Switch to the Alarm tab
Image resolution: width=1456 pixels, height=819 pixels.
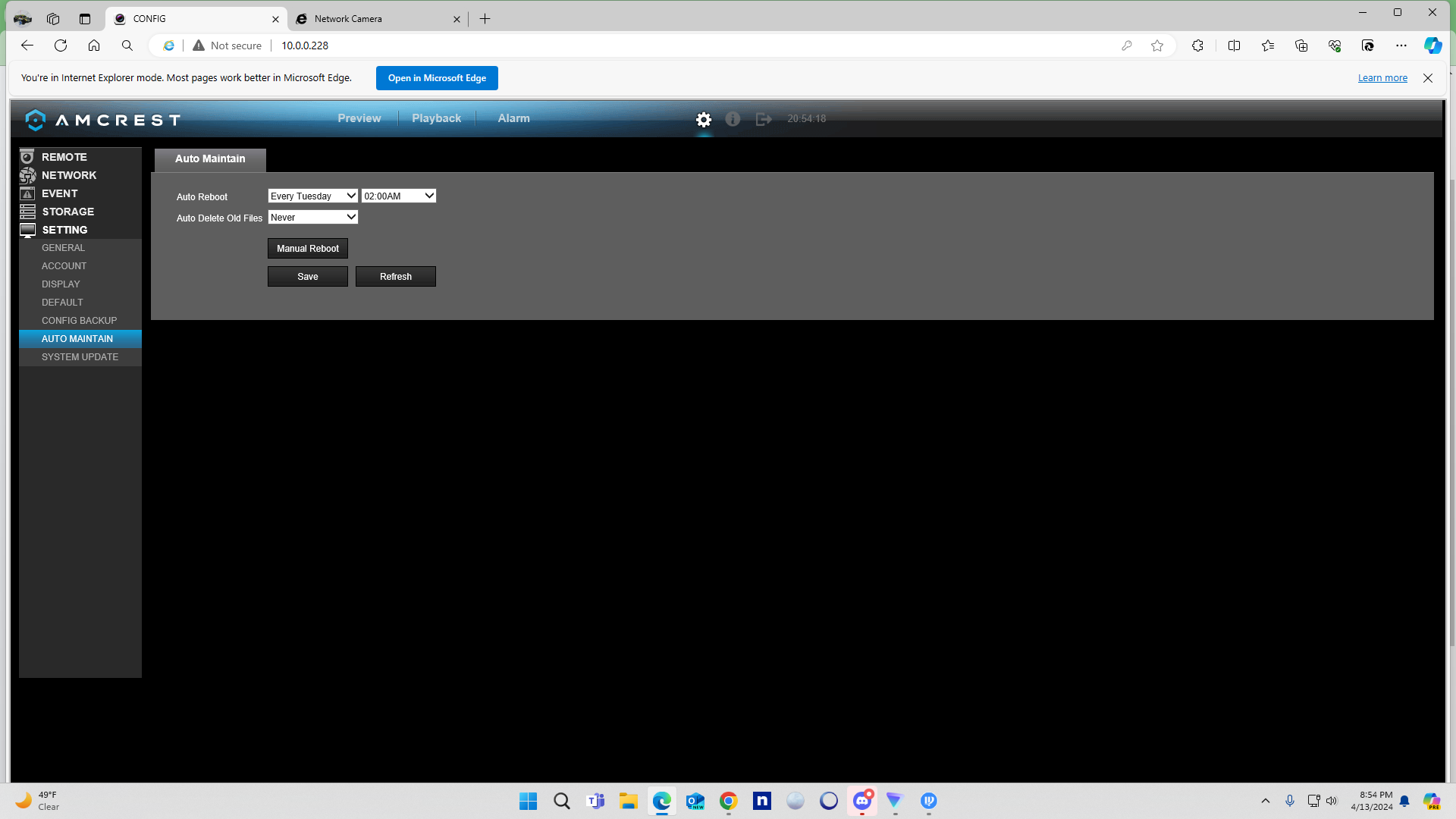[513, 118]
